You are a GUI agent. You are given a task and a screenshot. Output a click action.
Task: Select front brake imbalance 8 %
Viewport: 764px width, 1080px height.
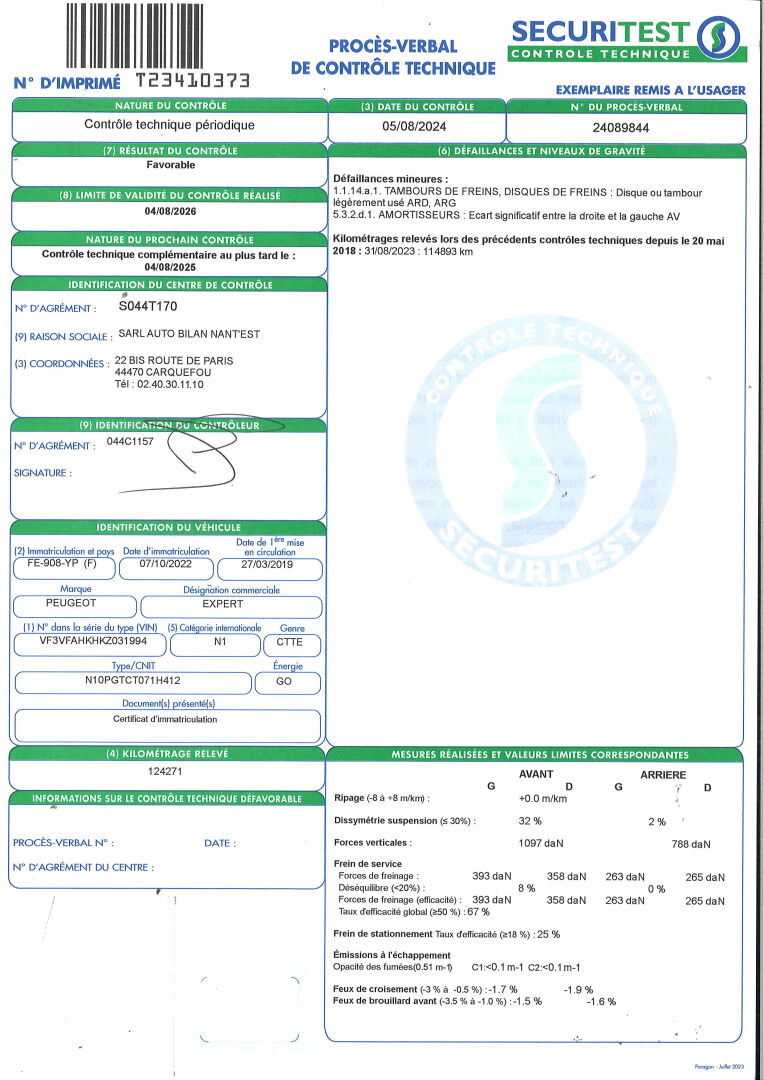pyautogui.click(x=526, y=889)
